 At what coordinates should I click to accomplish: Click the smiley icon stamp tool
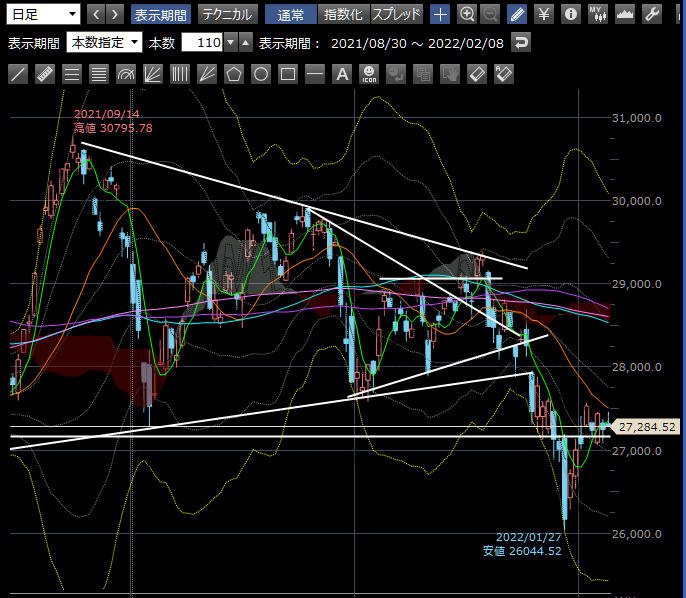[x=368, y=74]
